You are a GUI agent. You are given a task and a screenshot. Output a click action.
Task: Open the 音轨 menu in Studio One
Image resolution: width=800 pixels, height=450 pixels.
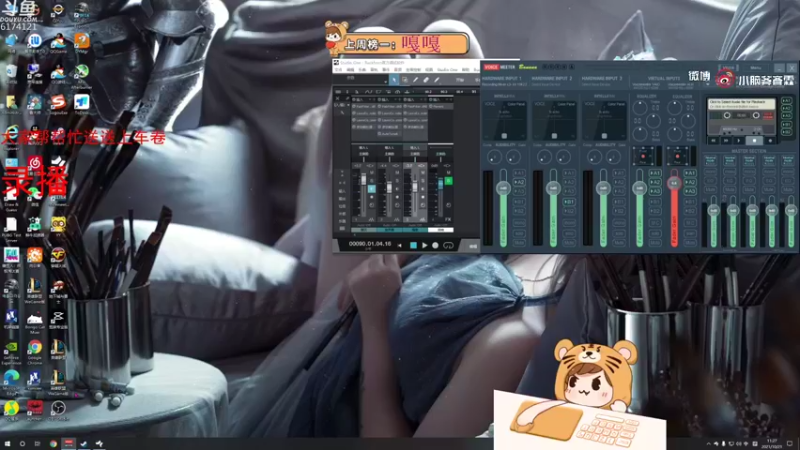(x=374, y=69)
